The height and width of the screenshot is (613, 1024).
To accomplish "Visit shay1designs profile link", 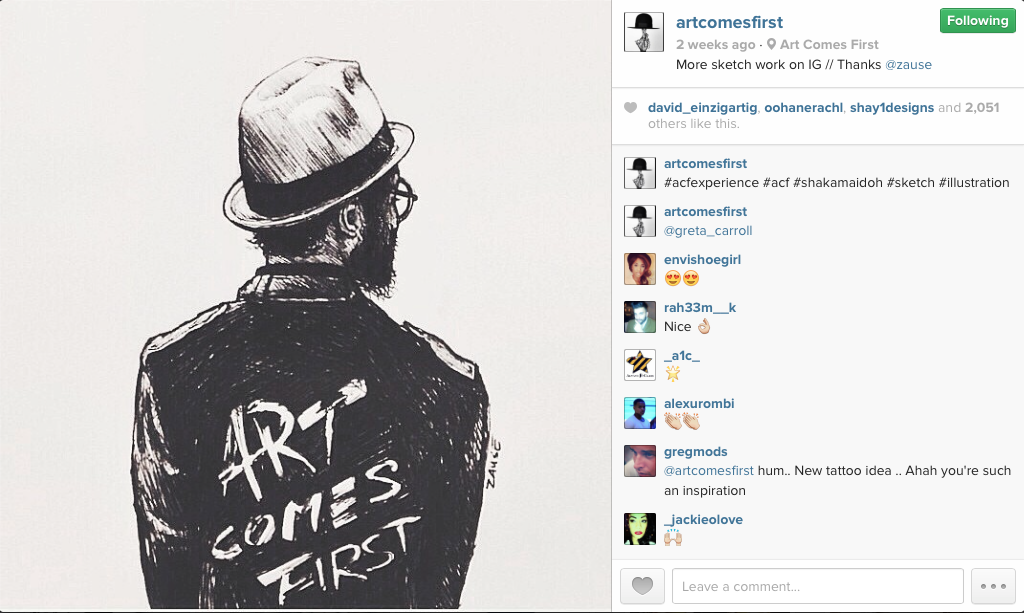I will 891,108.
